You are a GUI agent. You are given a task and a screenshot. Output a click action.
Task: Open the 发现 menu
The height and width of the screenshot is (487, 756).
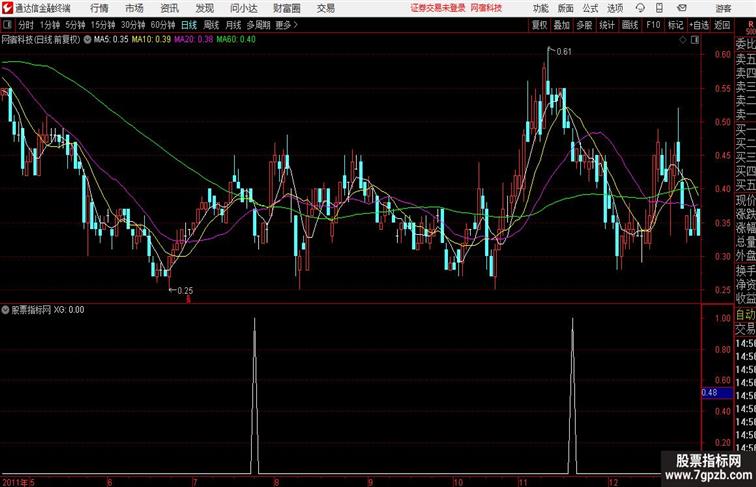[204, 8]
